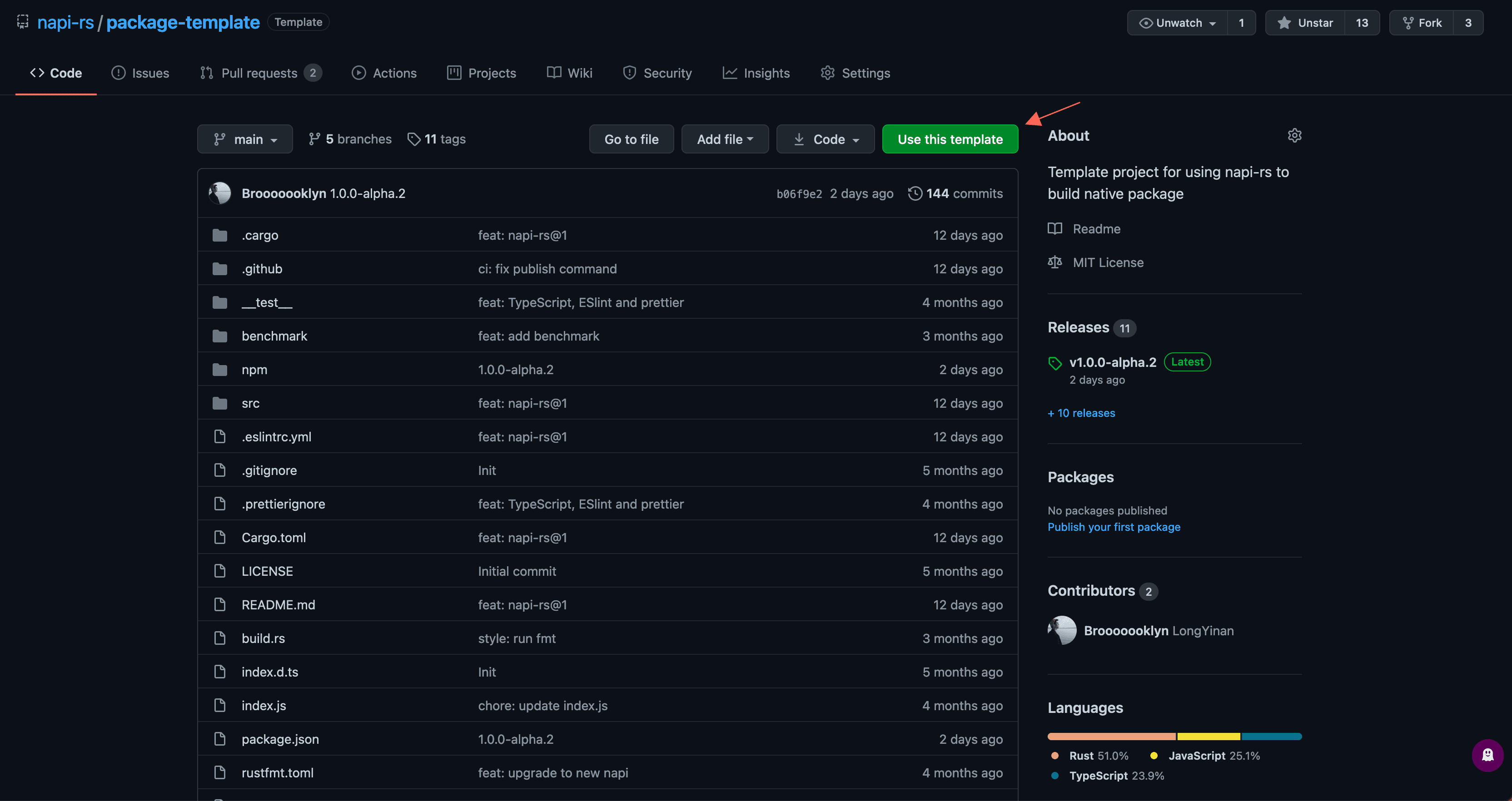Switch to the Pull requests tab
The image size is (1512, 801).
coord(259,74)
